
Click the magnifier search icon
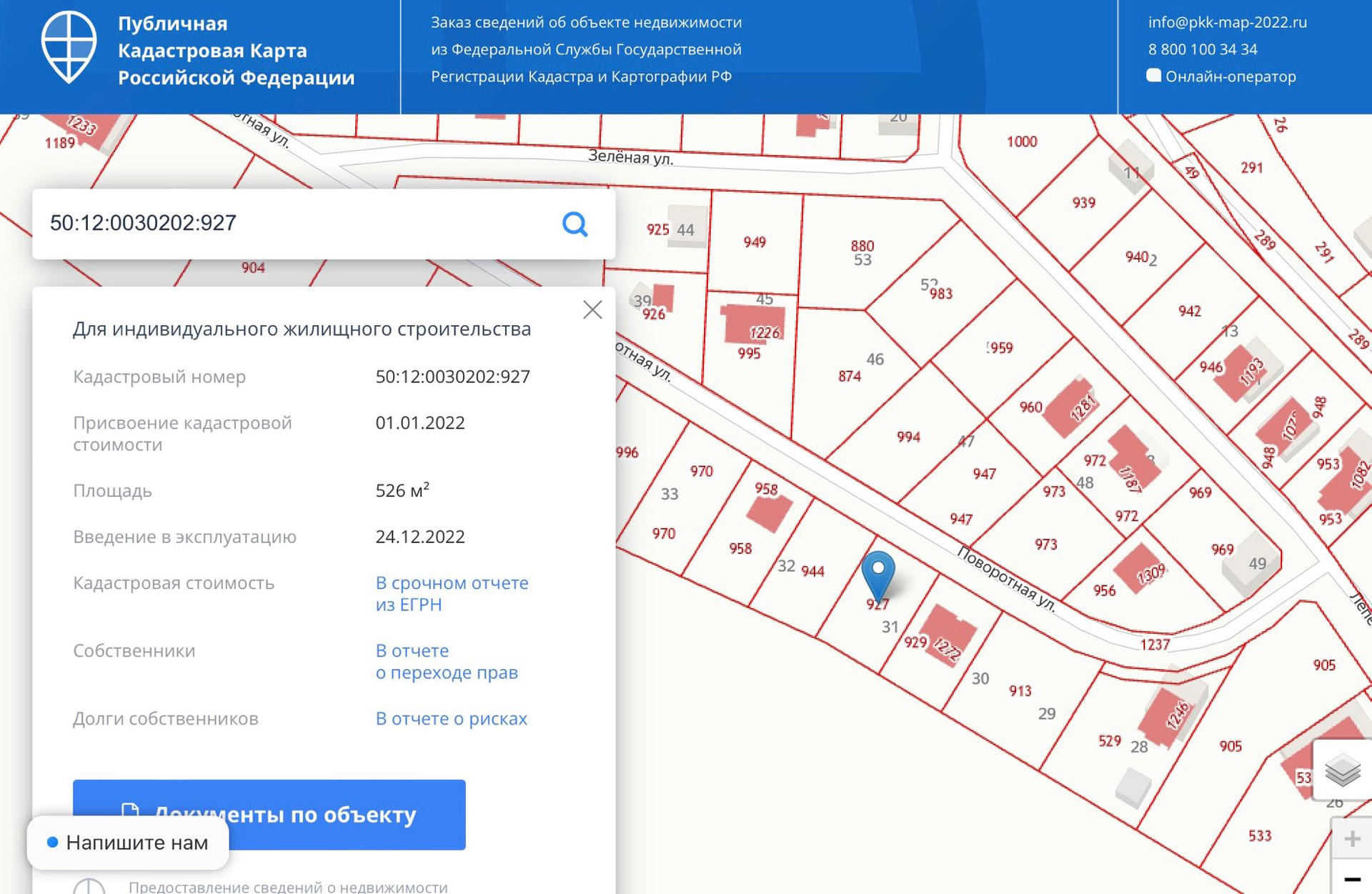[x=575, y=224]
